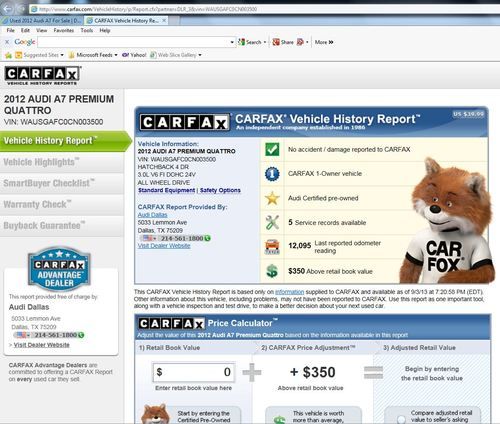Close the CARFAX Vehicle History tab
Viewport: 500px width, 424px height.
(164, 21)
